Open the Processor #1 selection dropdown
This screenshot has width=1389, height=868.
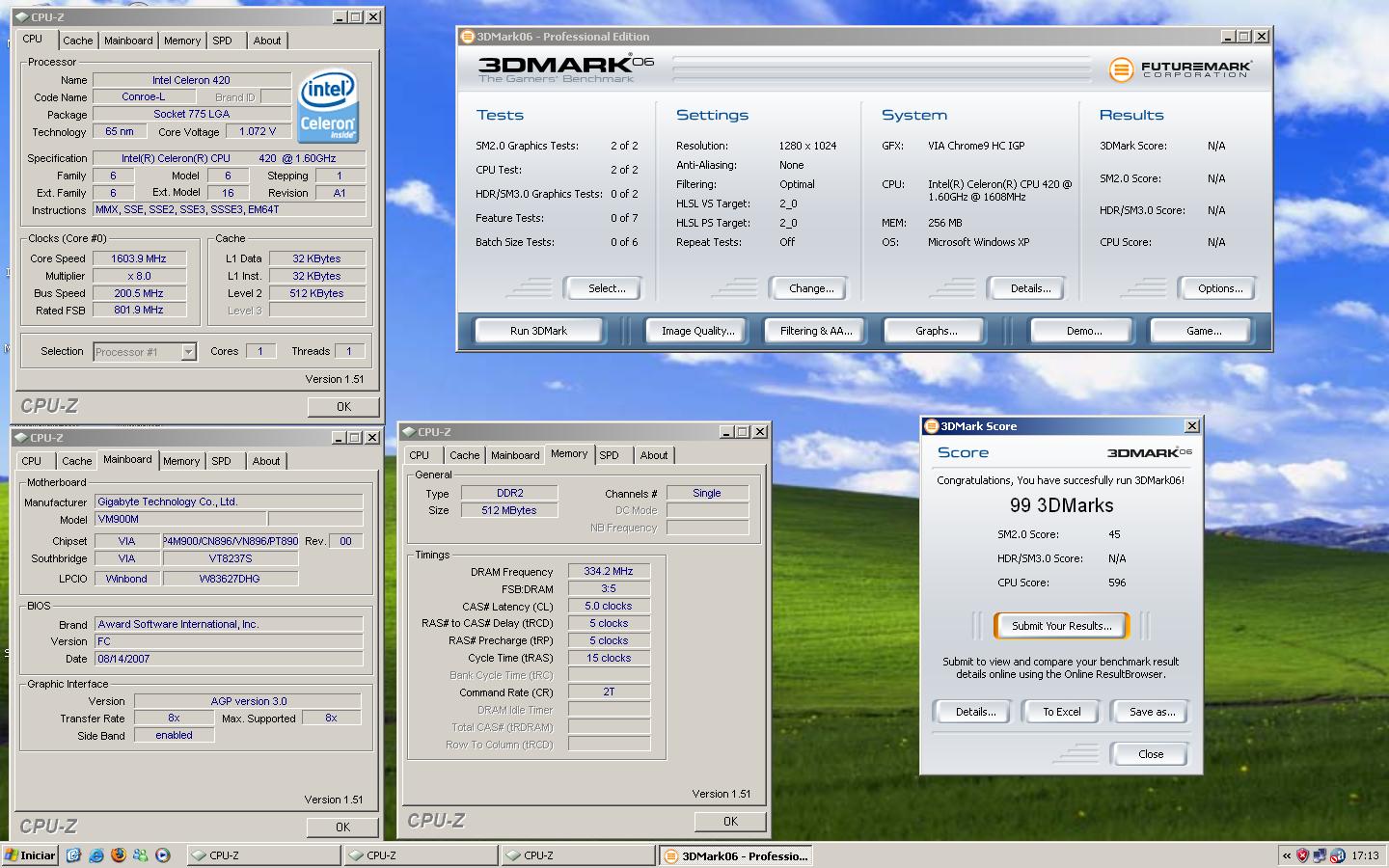pyautogui.click(x=188, y=352)
